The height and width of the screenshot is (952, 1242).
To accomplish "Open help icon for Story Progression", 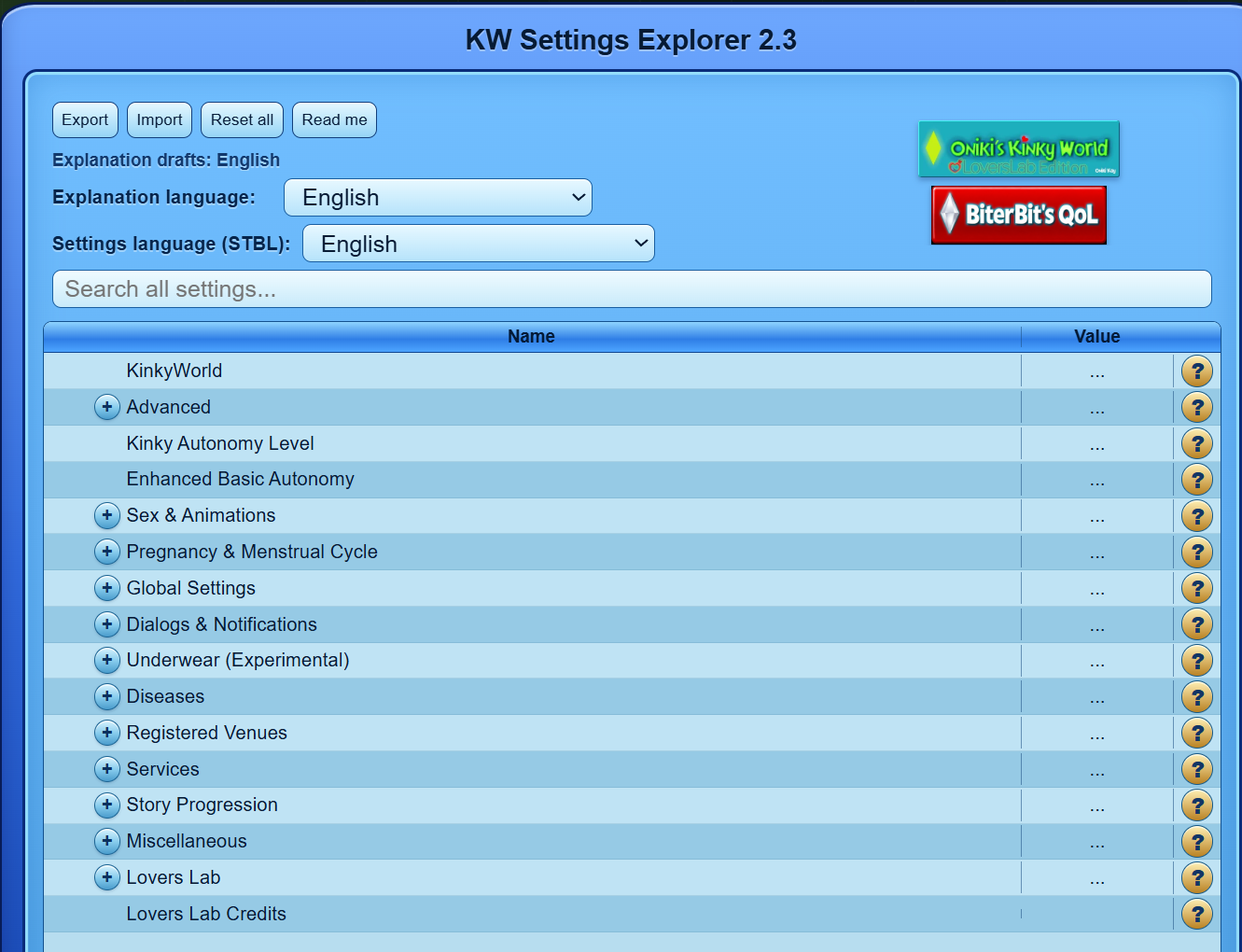I will tap(1196, 805).
